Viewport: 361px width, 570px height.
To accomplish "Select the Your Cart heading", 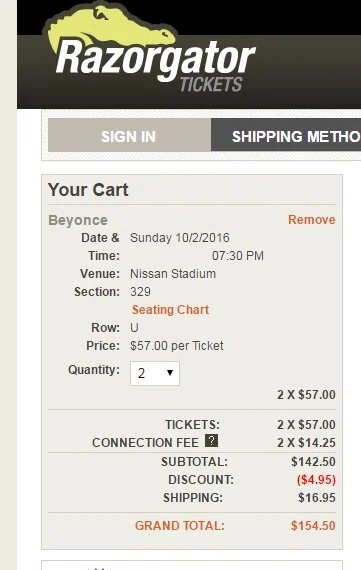I will [88, 190].
